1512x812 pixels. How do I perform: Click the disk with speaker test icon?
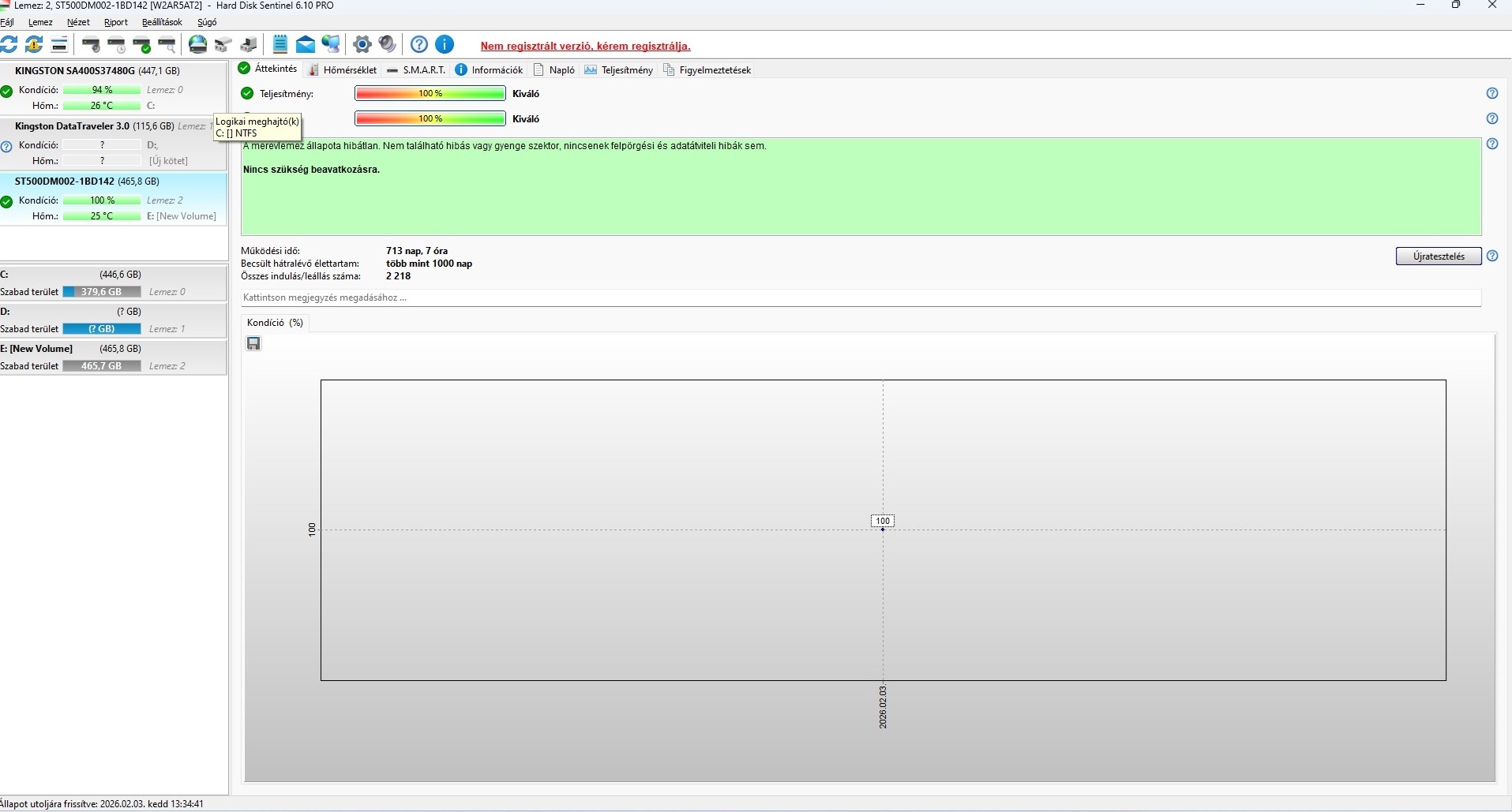point(92,44)
